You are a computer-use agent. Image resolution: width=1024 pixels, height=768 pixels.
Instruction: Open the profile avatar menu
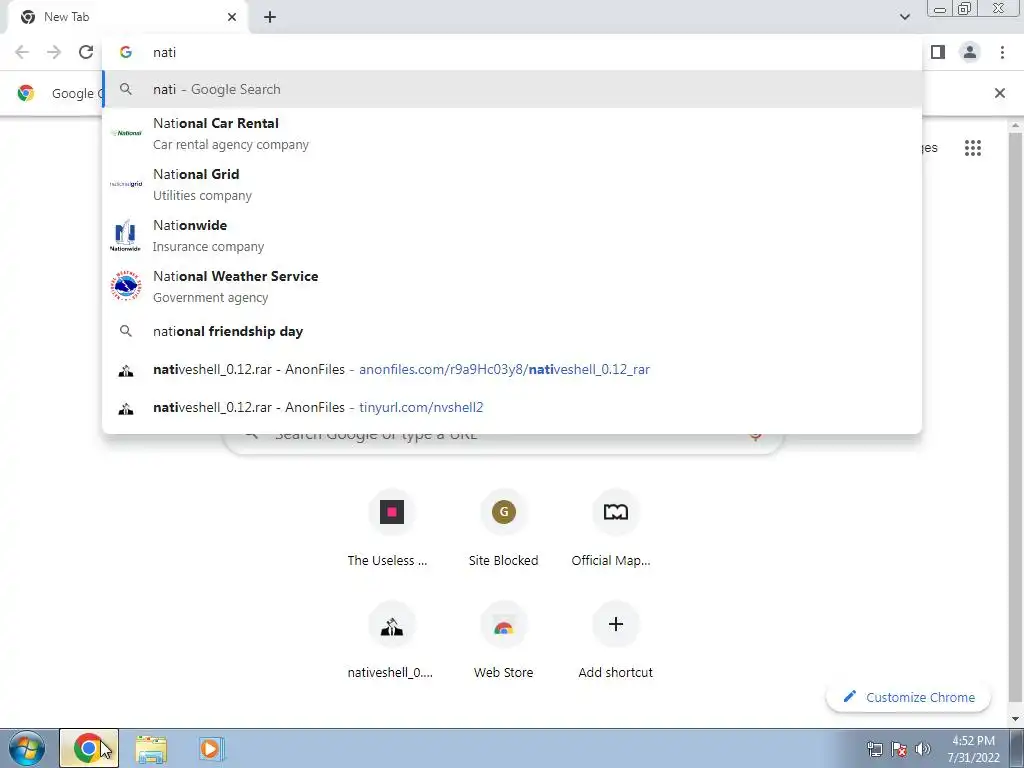coord(970,52)
